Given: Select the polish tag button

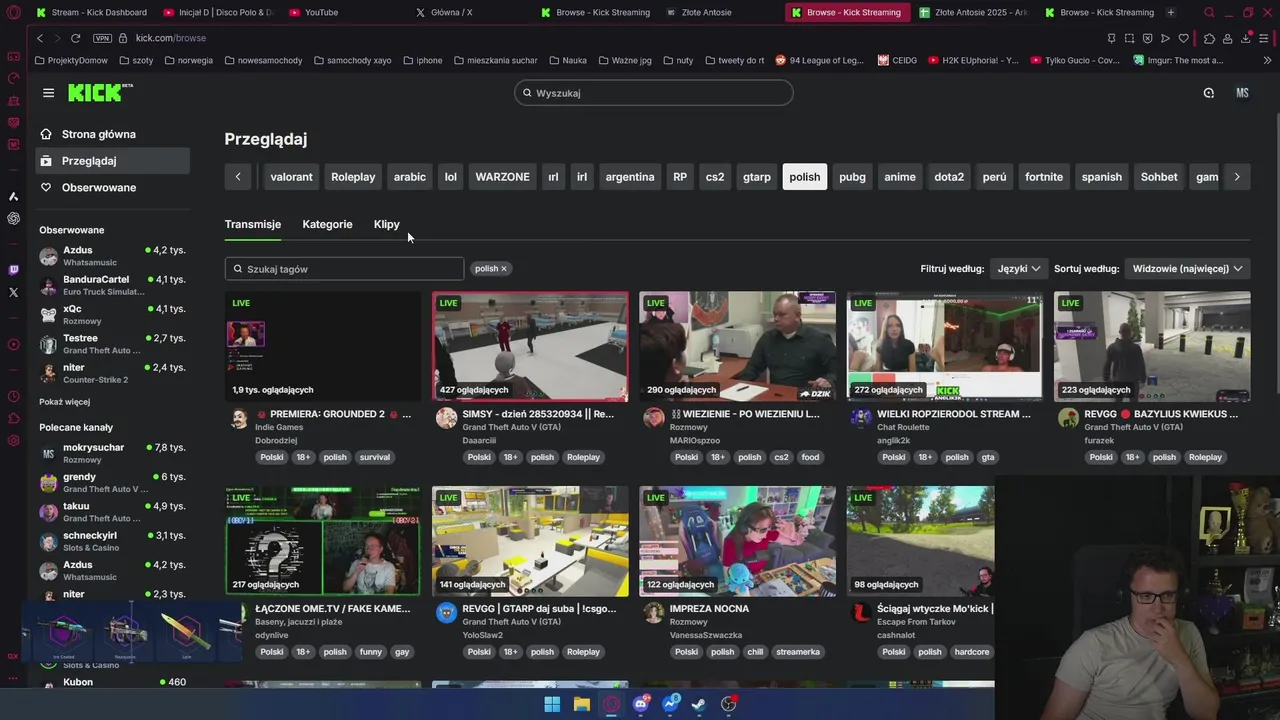Looking at the screenshot, I should click(804, 177).
